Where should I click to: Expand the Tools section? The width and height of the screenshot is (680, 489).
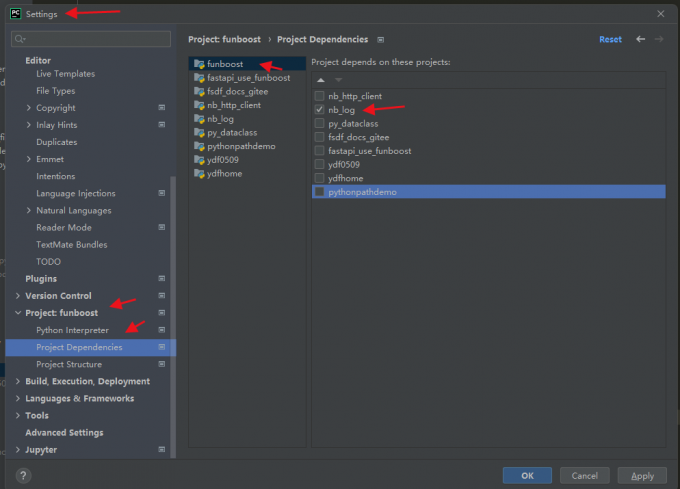[18, 415]
